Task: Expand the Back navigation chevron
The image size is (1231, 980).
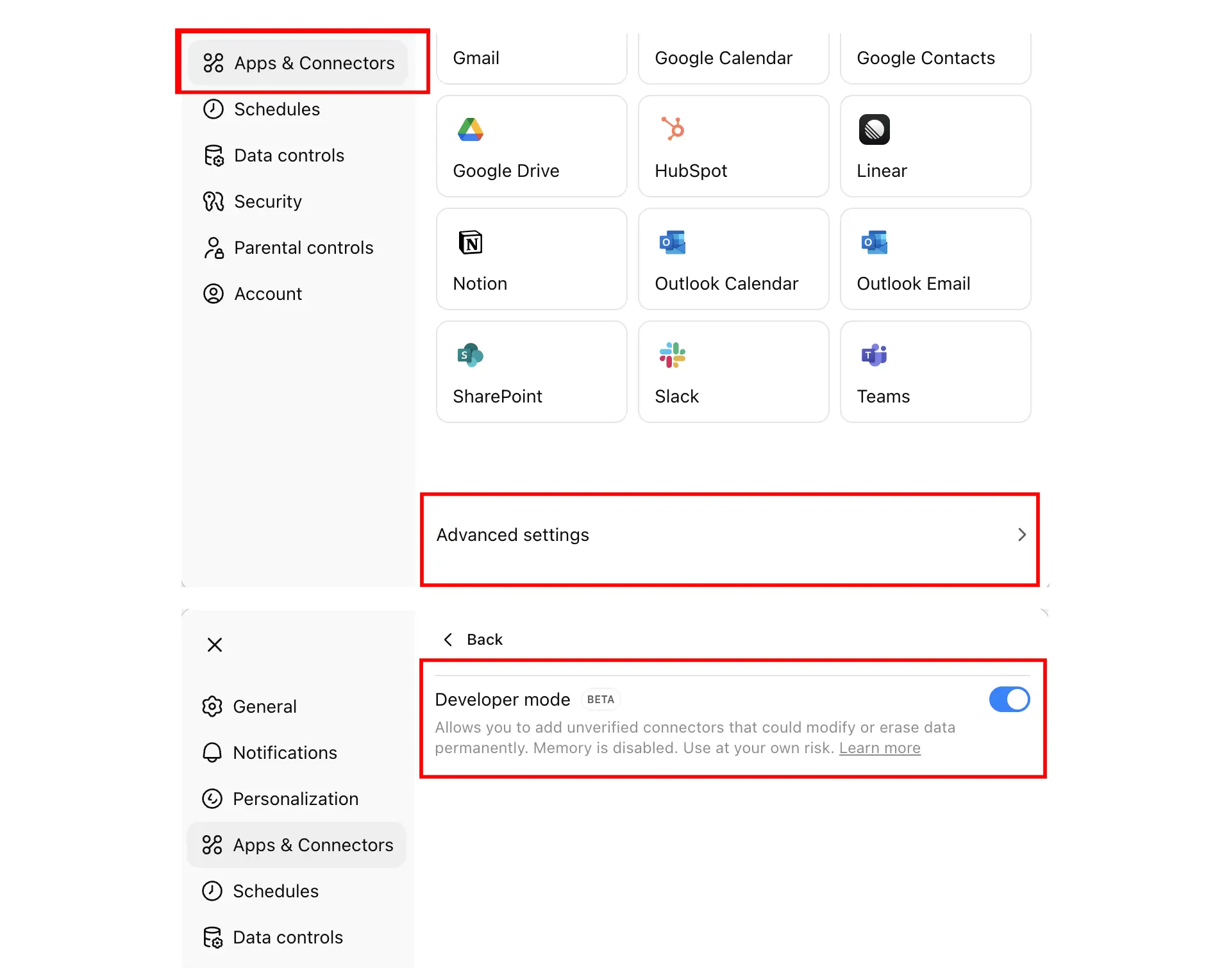Action: (x=449, y=639)
